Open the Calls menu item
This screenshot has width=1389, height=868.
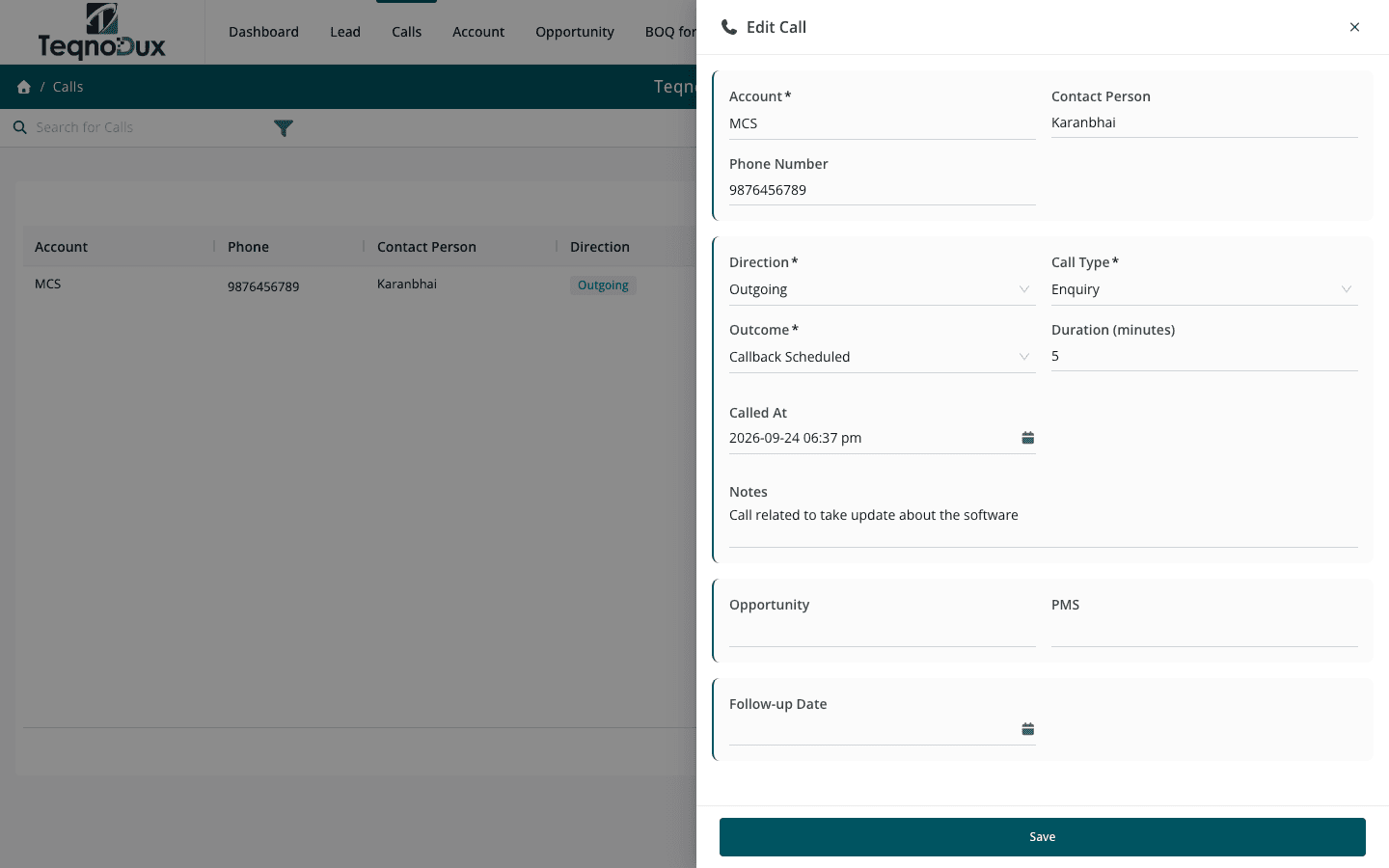[x=406, y=32]
